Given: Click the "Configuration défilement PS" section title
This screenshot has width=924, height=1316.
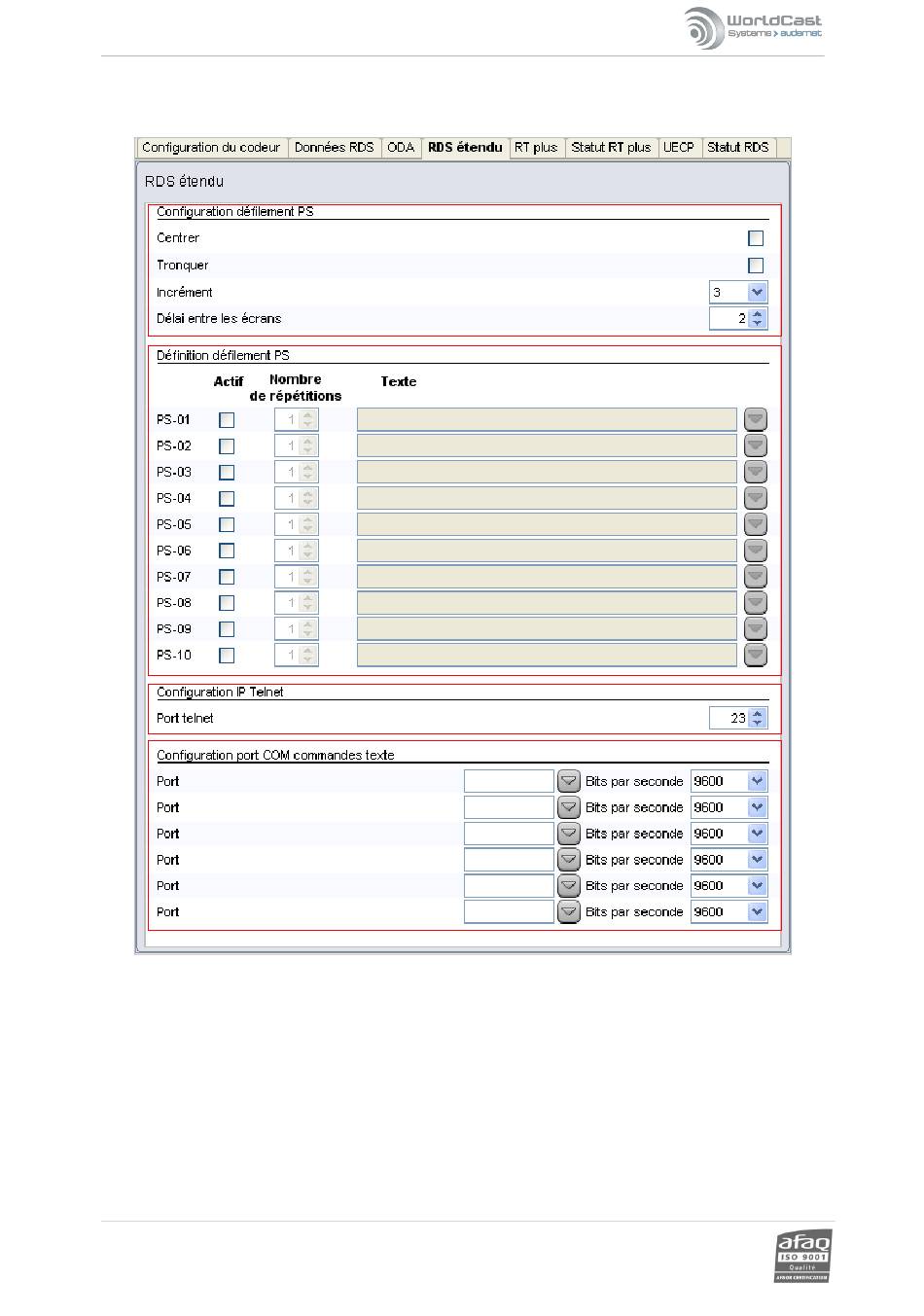Looking at the screenshot, I should click(235, 211).
